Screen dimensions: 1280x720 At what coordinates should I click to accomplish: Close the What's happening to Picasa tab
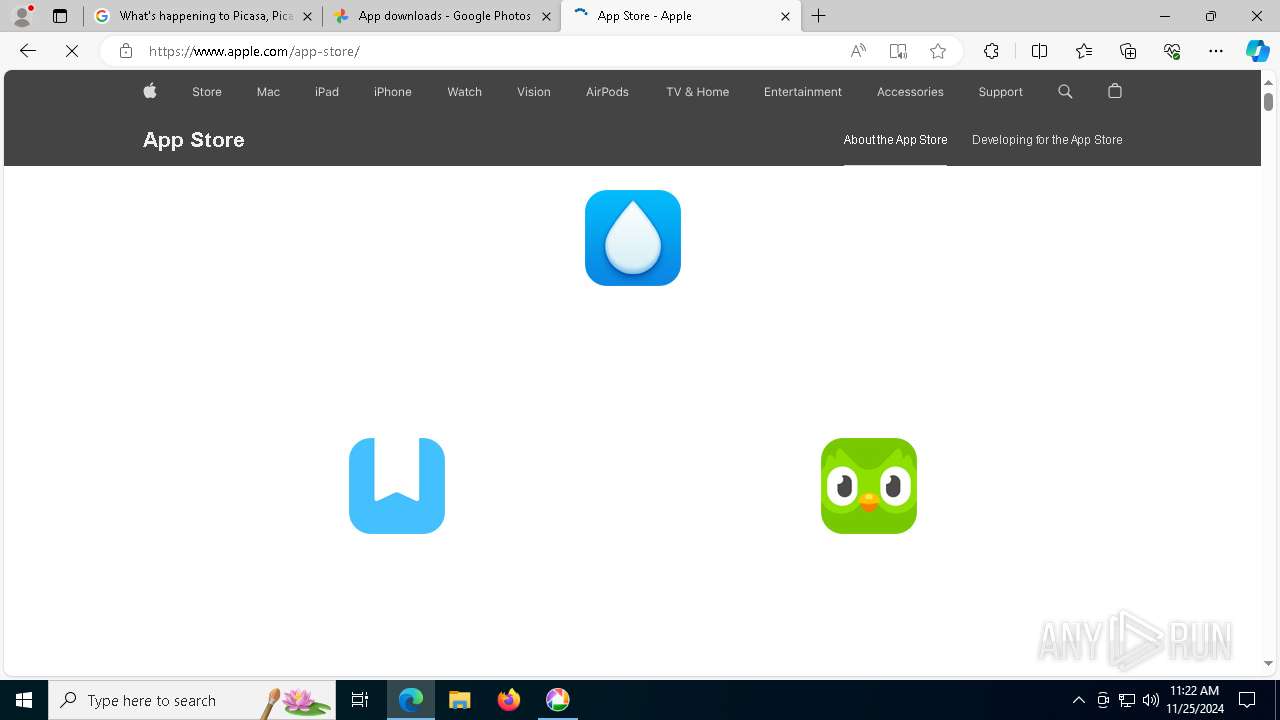307,16
